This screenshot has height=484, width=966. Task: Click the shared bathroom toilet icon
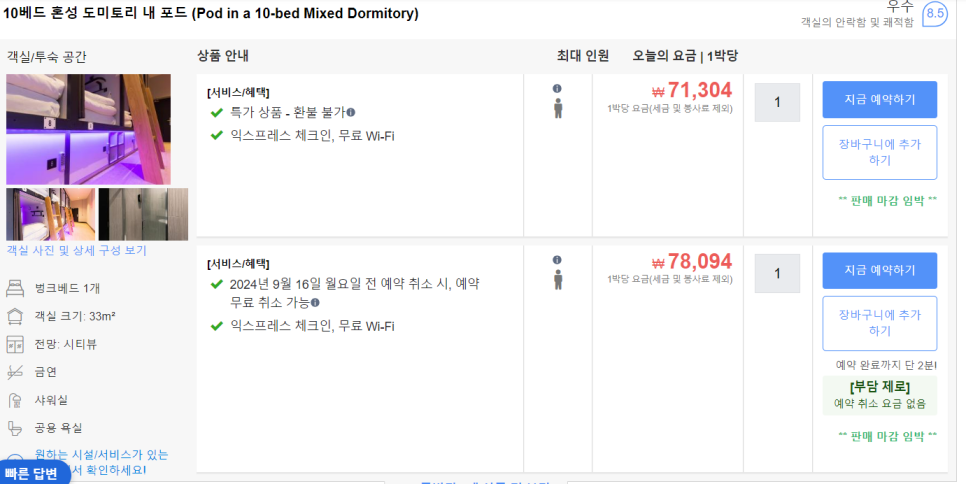(15, 428)
